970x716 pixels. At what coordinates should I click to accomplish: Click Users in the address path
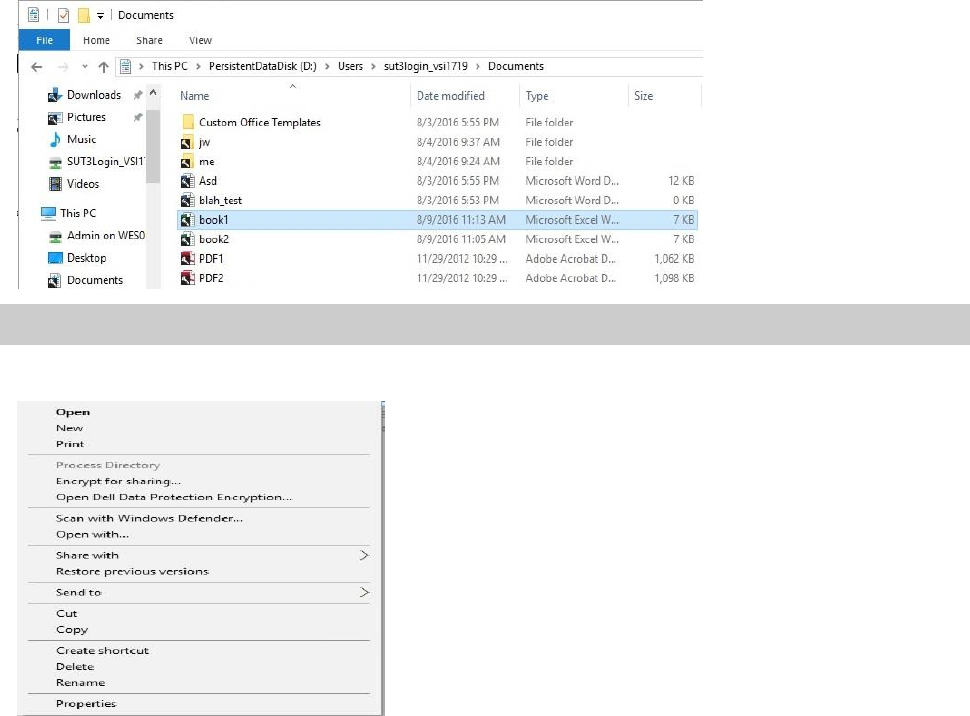(350, 66)
